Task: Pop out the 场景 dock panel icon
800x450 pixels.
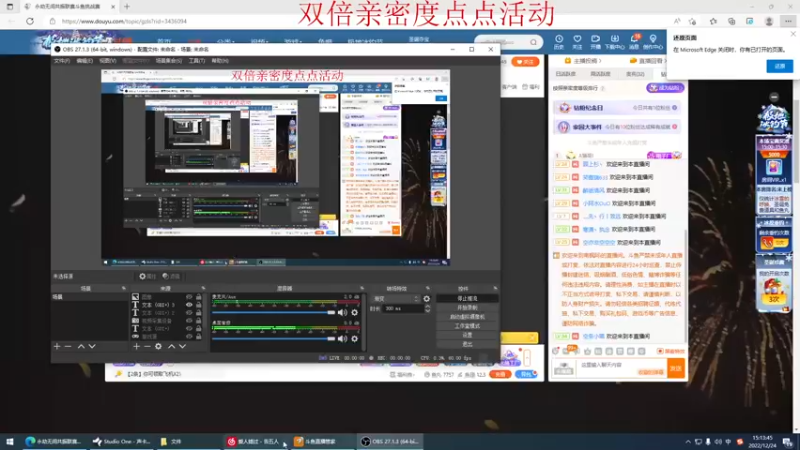Action: coord(123,289)
